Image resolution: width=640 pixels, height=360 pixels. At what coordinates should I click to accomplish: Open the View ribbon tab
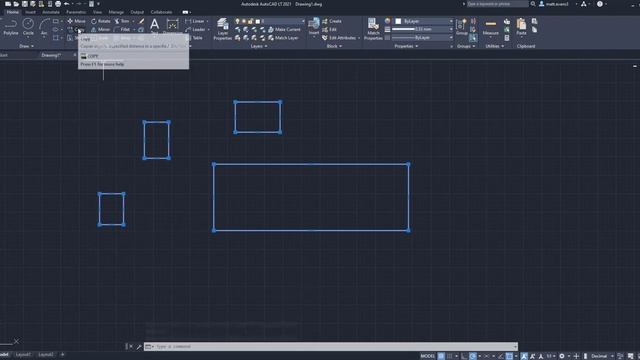tap(97, 12)
